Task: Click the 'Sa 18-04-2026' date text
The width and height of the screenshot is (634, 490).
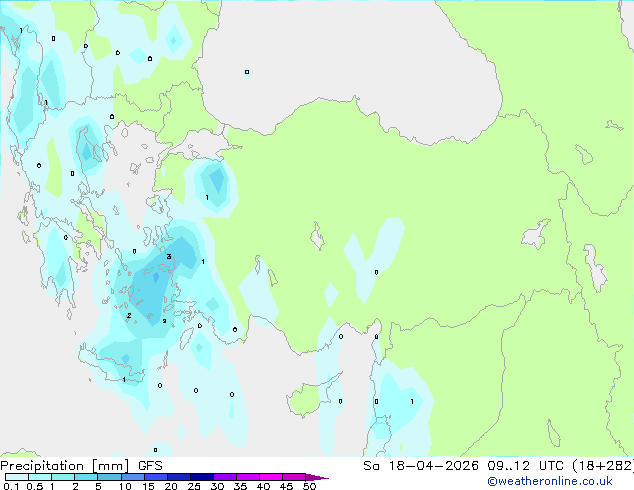Action: (x=421, y=466)
